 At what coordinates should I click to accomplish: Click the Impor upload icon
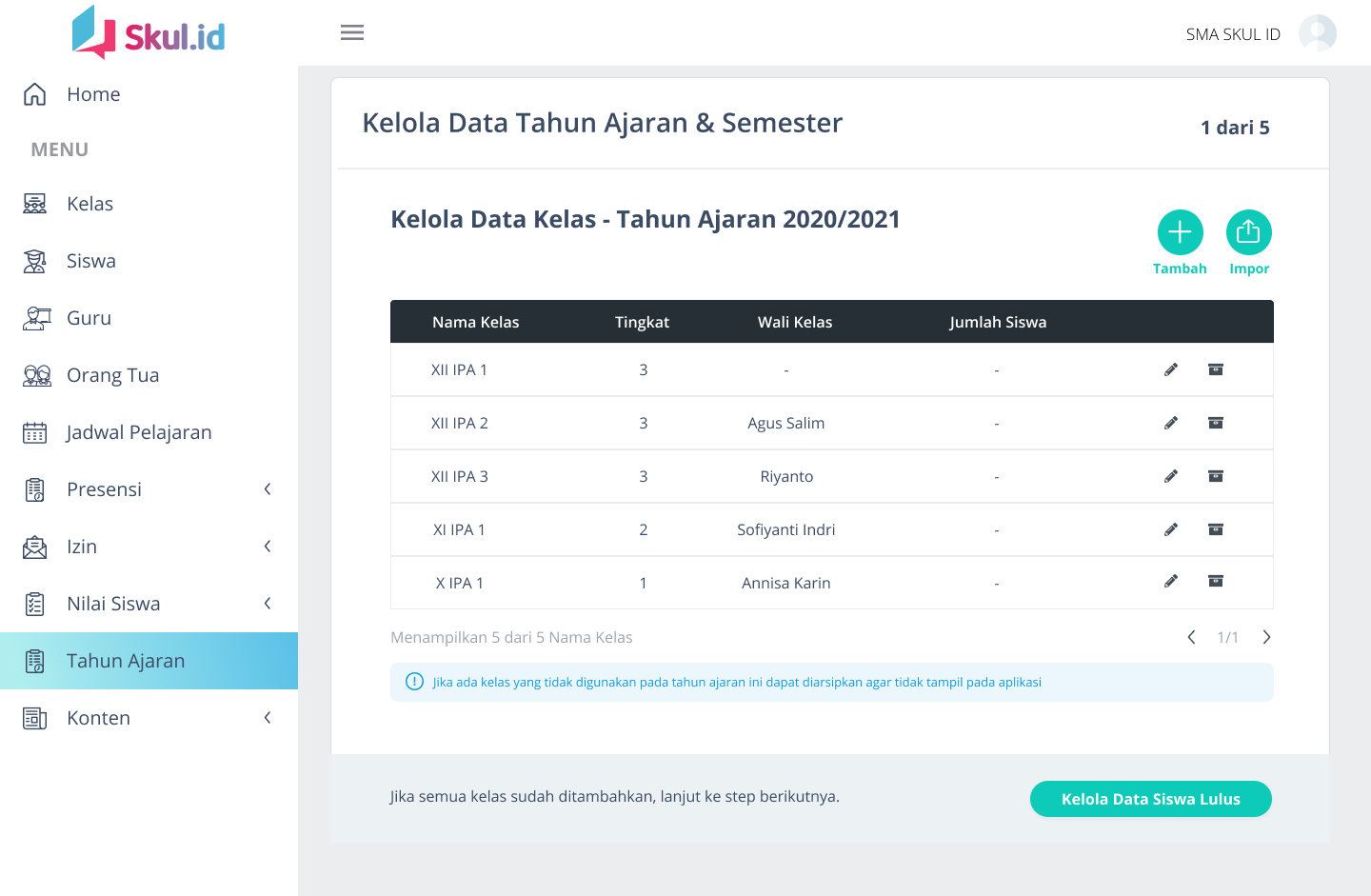(x=1248, y=232)
